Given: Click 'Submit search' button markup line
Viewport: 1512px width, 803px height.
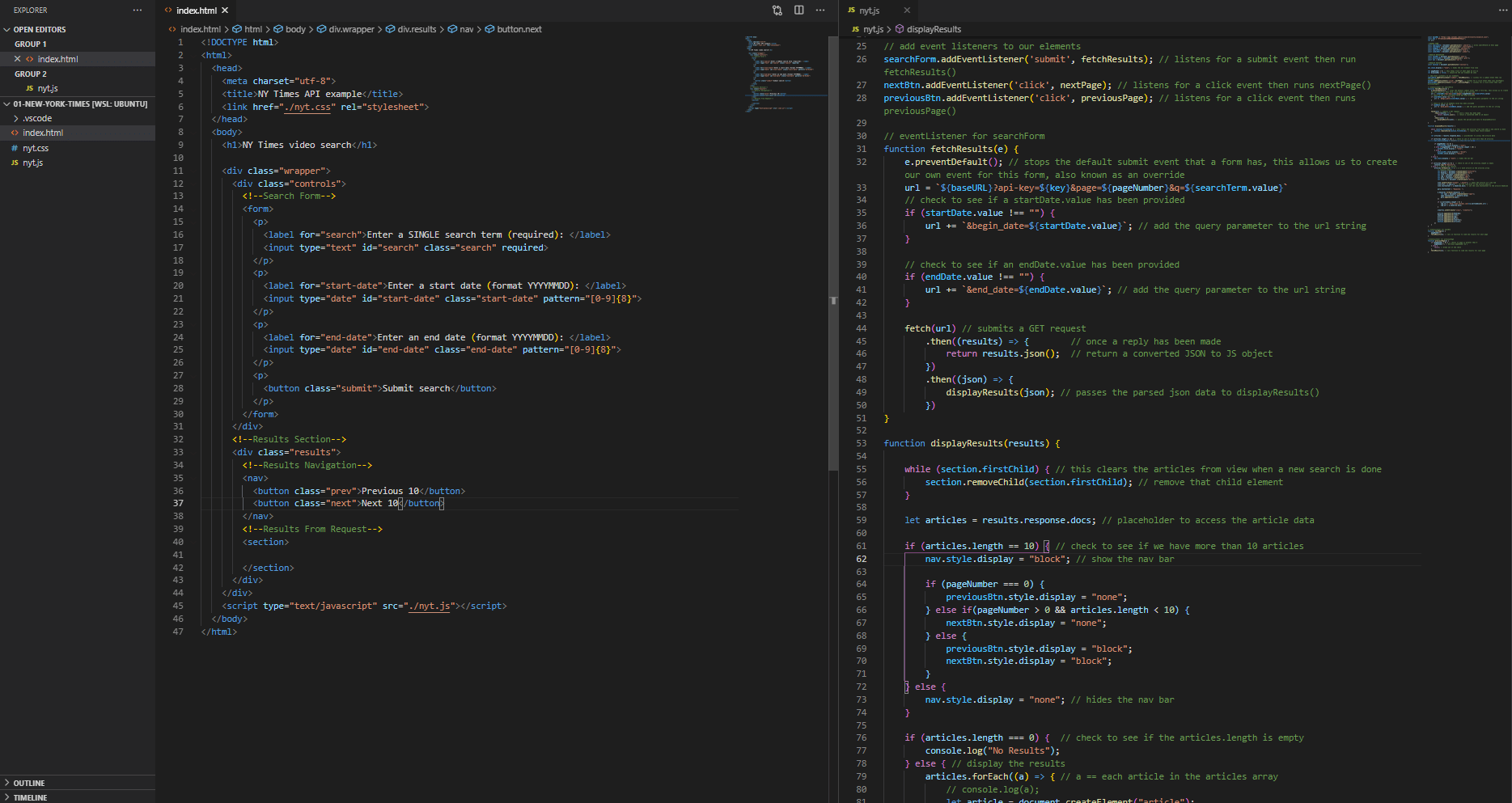Looking at the screenshot, I should point(379,388).
